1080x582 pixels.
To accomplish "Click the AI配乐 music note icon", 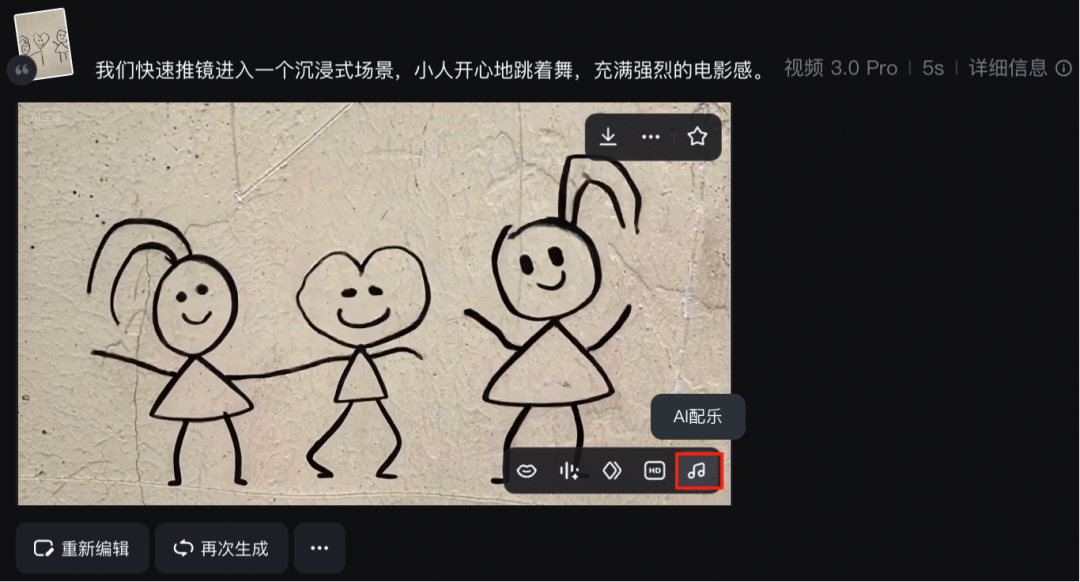I will [698, 471].
